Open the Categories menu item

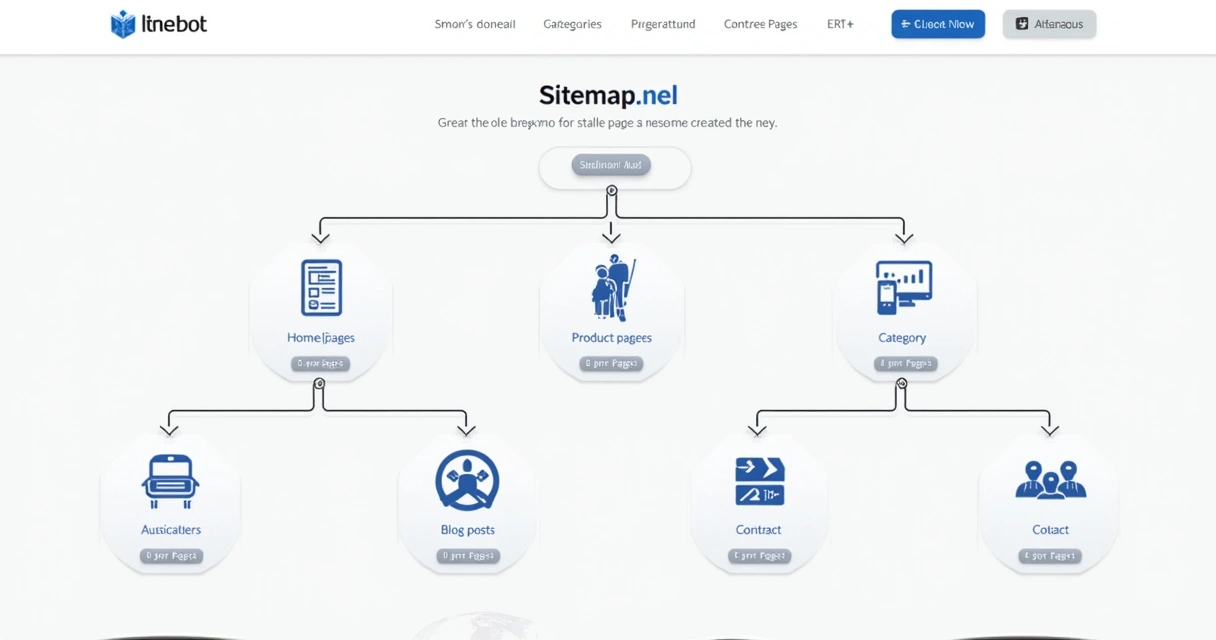tap(572, 24)
